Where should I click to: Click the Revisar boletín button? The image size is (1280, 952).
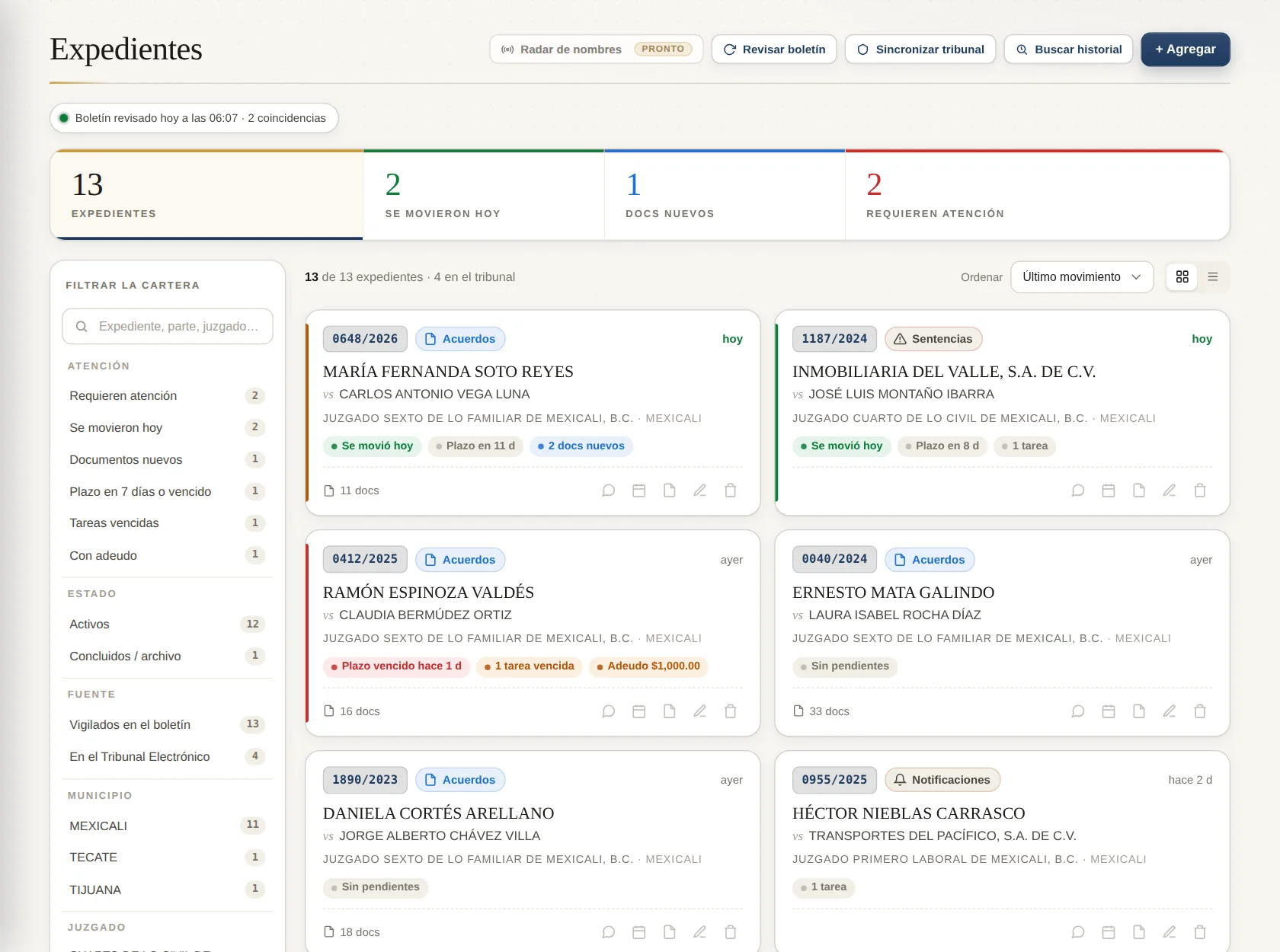[x=774, y=50]
